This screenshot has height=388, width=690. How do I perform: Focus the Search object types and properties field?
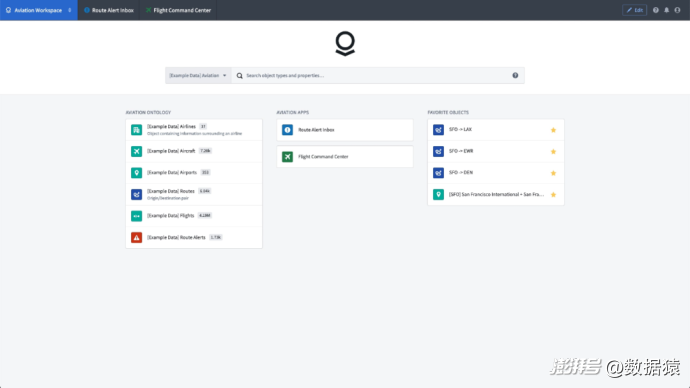click(x=378, y=75)
